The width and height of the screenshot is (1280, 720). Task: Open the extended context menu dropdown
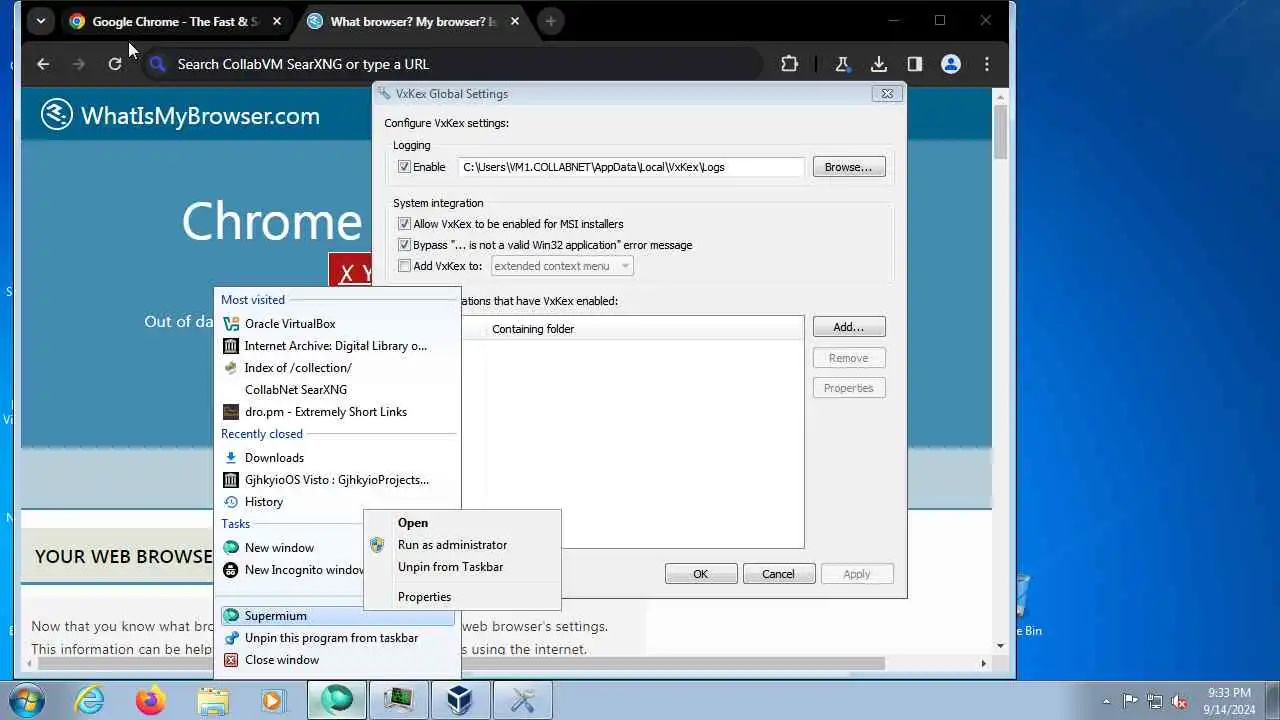coord(562,266)
